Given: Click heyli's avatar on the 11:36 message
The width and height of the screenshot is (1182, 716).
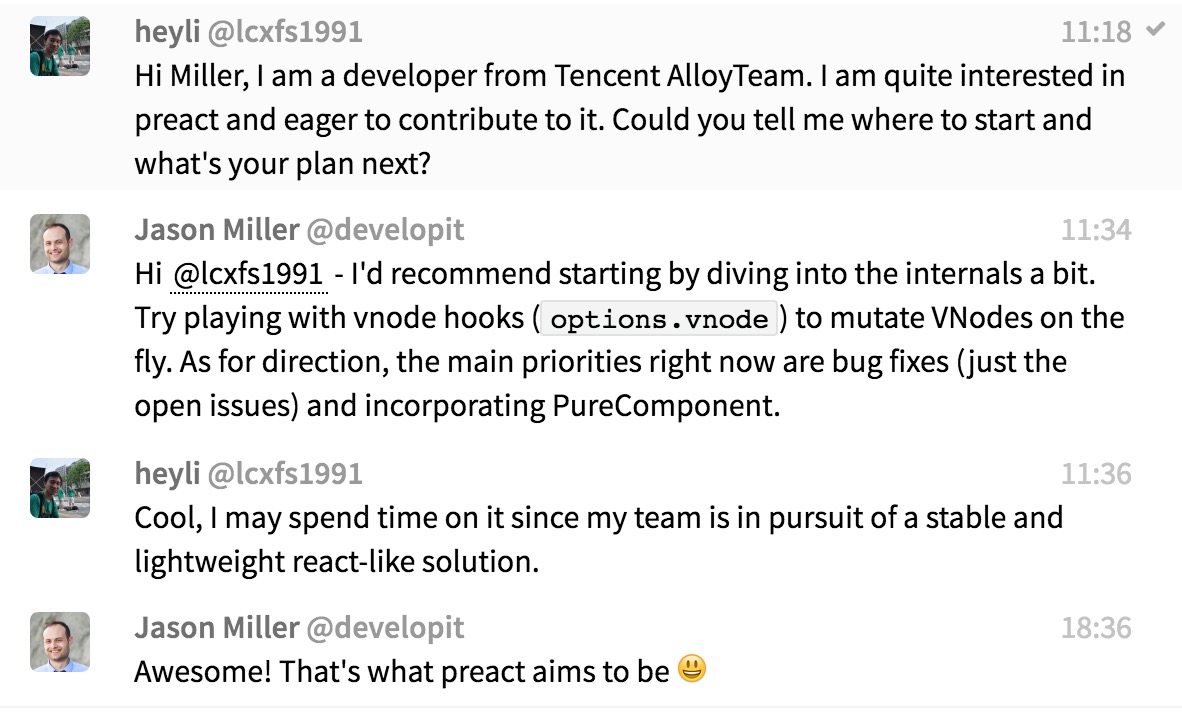Looking at the screenshot, I should point(60,488).
